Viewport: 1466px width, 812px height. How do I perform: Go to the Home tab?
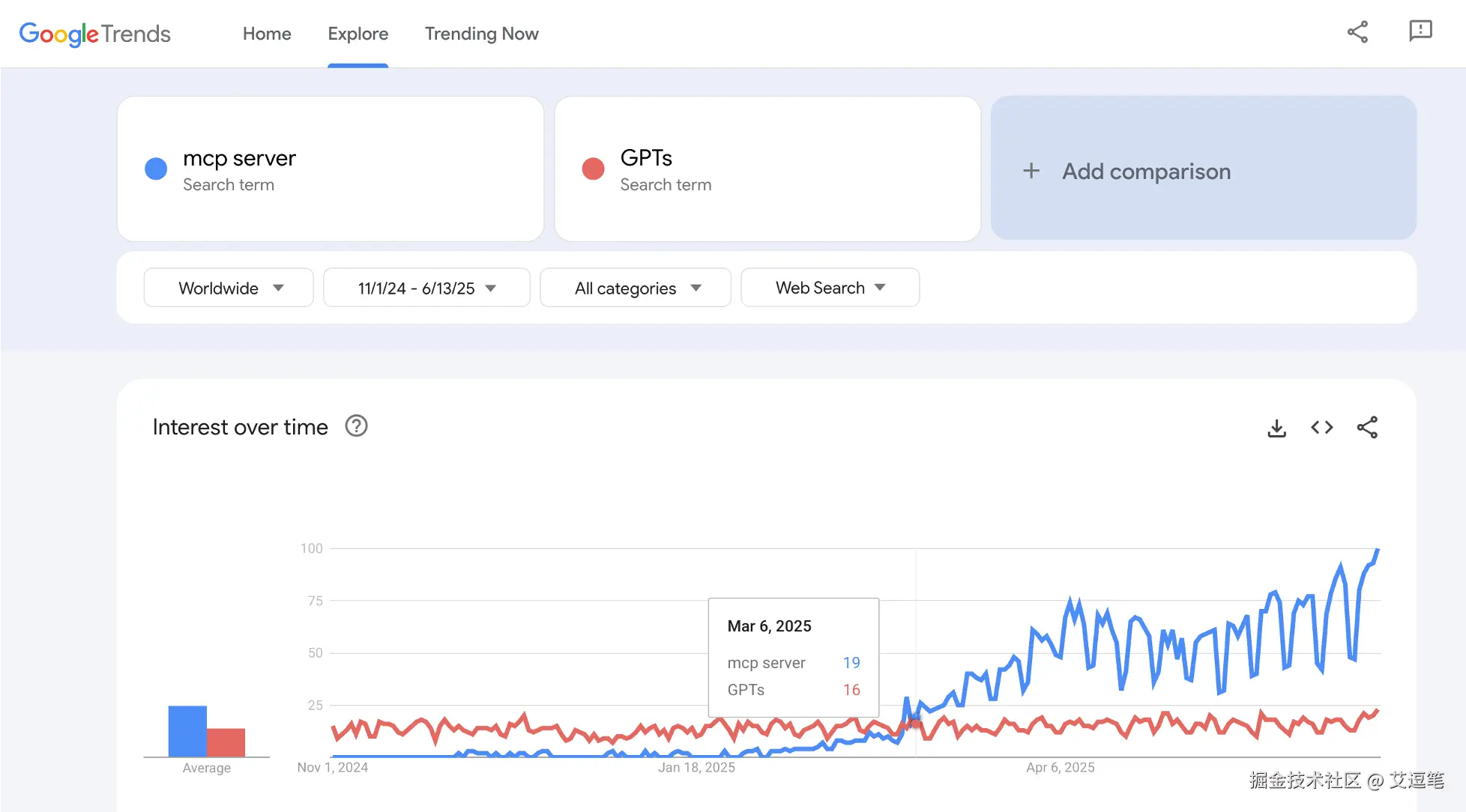[x=267, y=34]
